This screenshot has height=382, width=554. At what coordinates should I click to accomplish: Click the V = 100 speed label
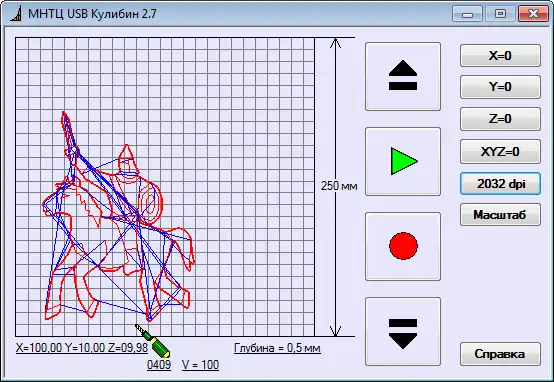(x=200, y=365)
